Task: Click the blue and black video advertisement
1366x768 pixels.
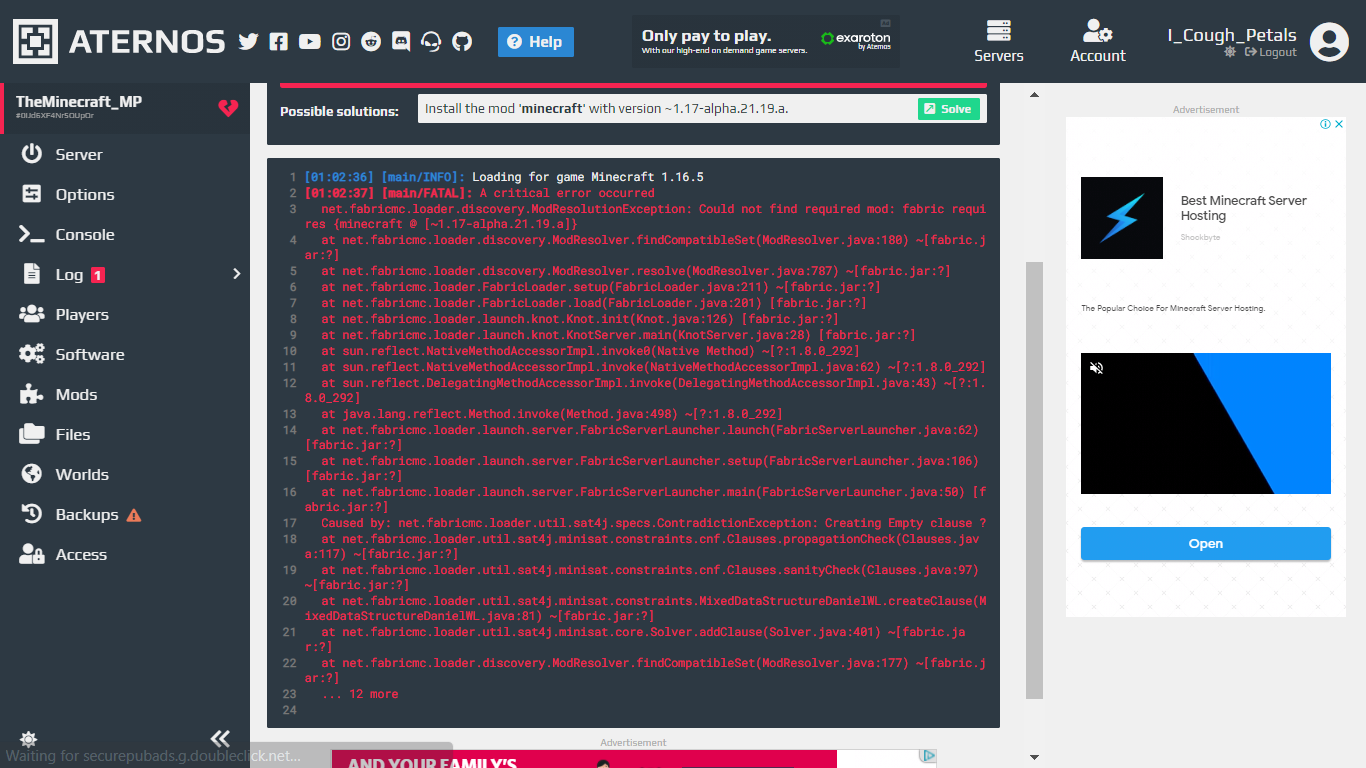Action: click(1206, 423)
